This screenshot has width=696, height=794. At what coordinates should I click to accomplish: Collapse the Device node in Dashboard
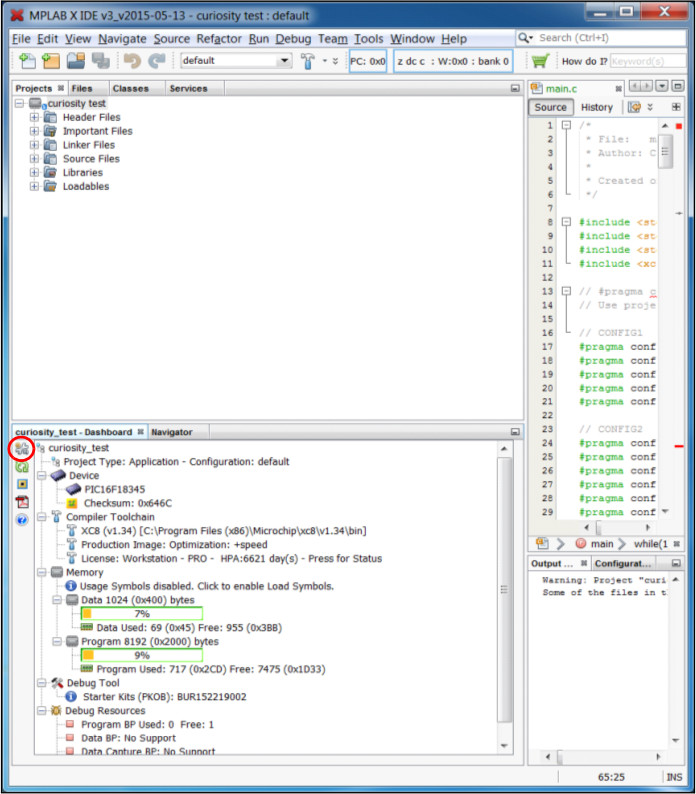coord(42,475)
